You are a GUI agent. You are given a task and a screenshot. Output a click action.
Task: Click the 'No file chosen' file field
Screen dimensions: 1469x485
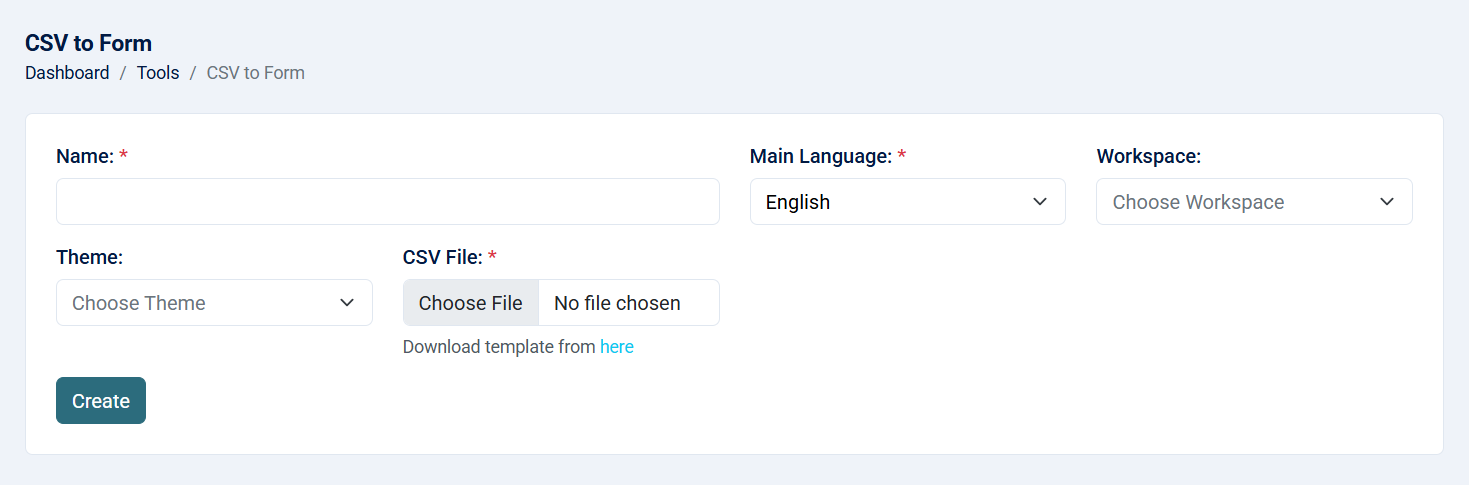(x=617, y=303)
